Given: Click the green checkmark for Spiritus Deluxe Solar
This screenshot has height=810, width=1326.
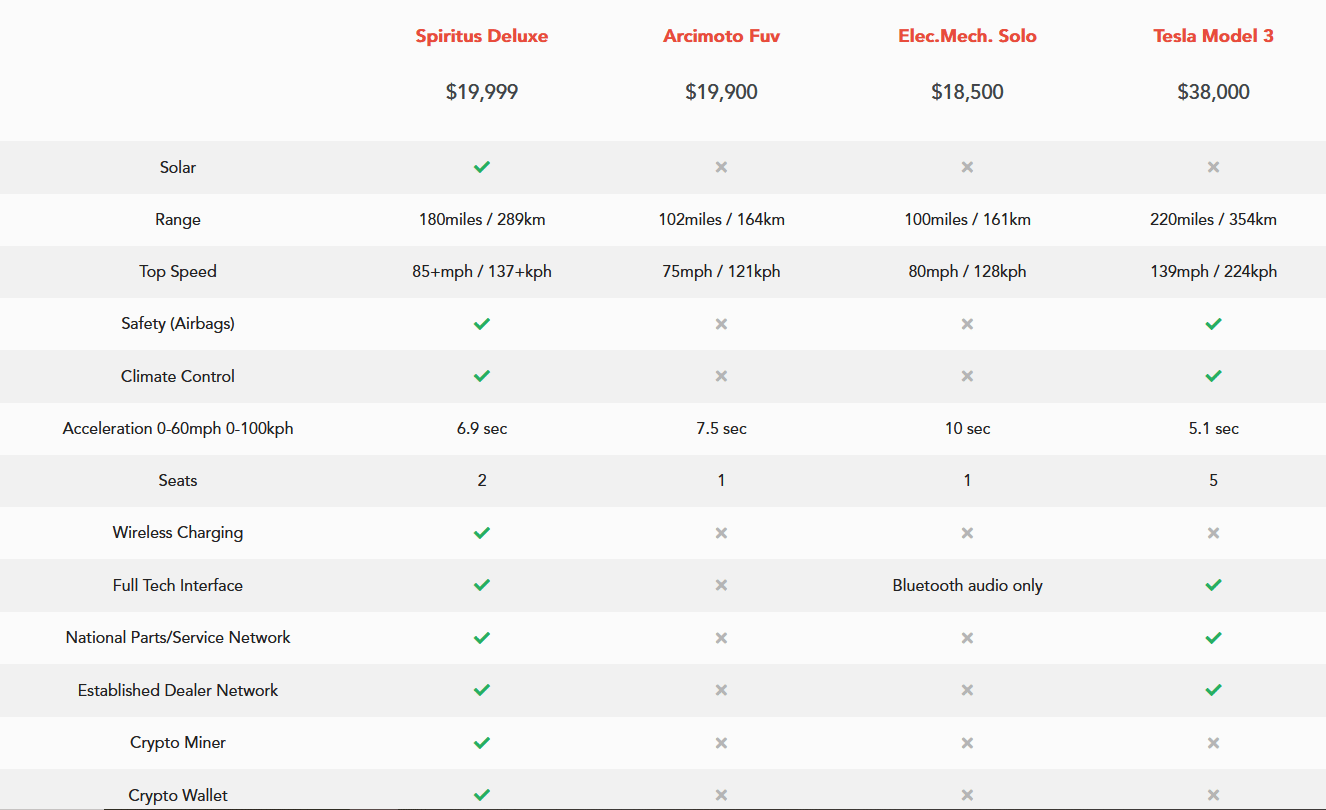Looking at the screenshot, I should (x=482, y=167).
